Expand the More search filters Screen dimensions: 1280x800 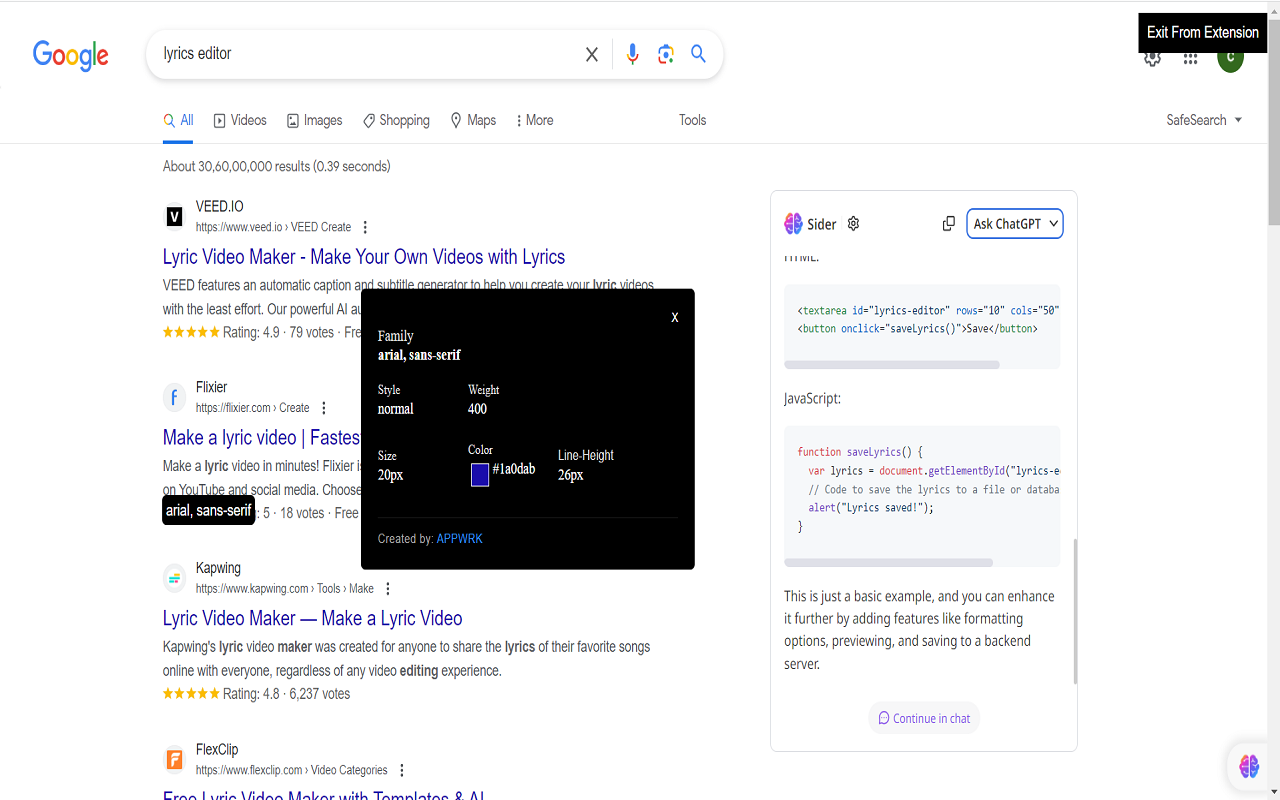[x=534, y=120]
